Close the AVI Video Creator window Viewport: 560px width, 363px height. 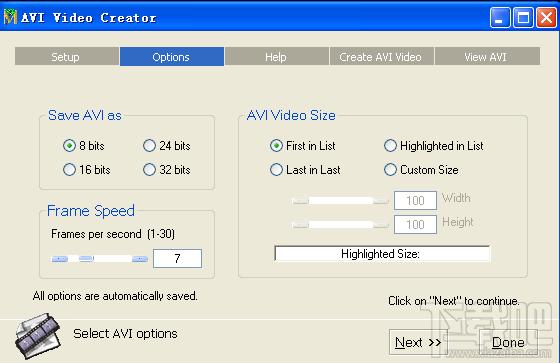546,18
